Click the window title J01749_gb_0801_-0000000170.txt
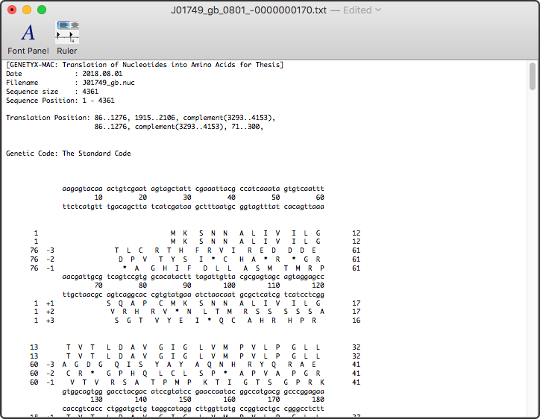This screenshot has height=419, width=540. click(x=248, y=10)
